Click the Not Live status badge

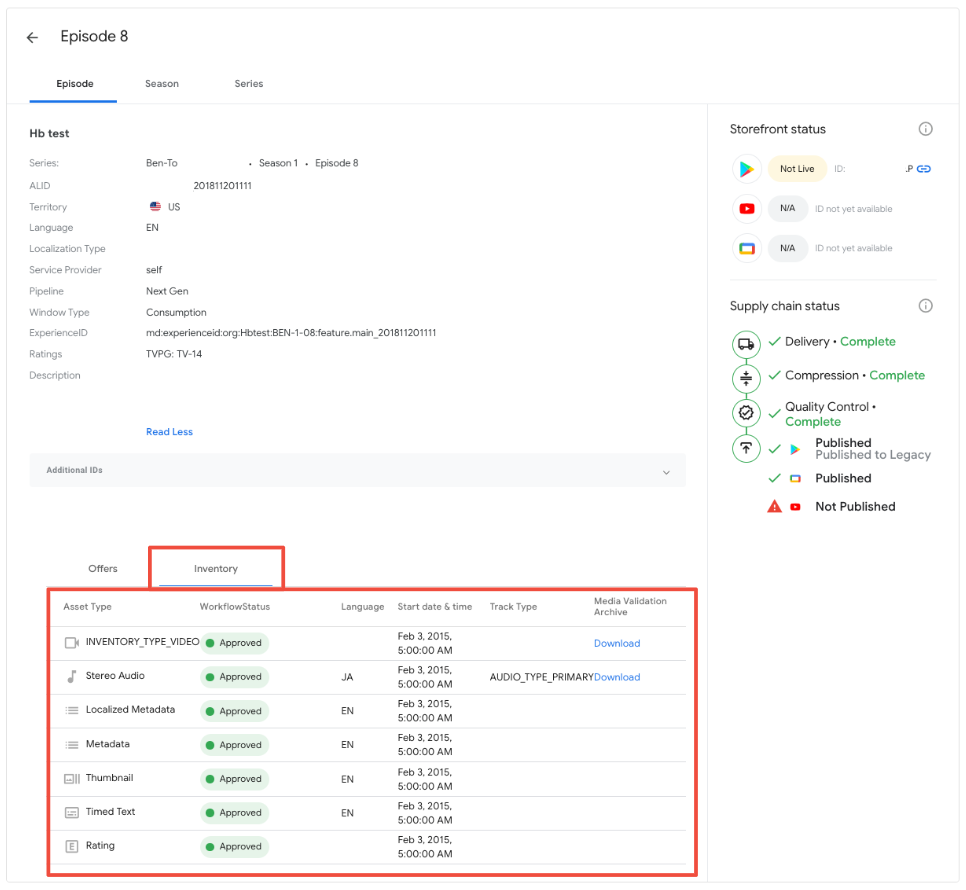coord(797,169)
